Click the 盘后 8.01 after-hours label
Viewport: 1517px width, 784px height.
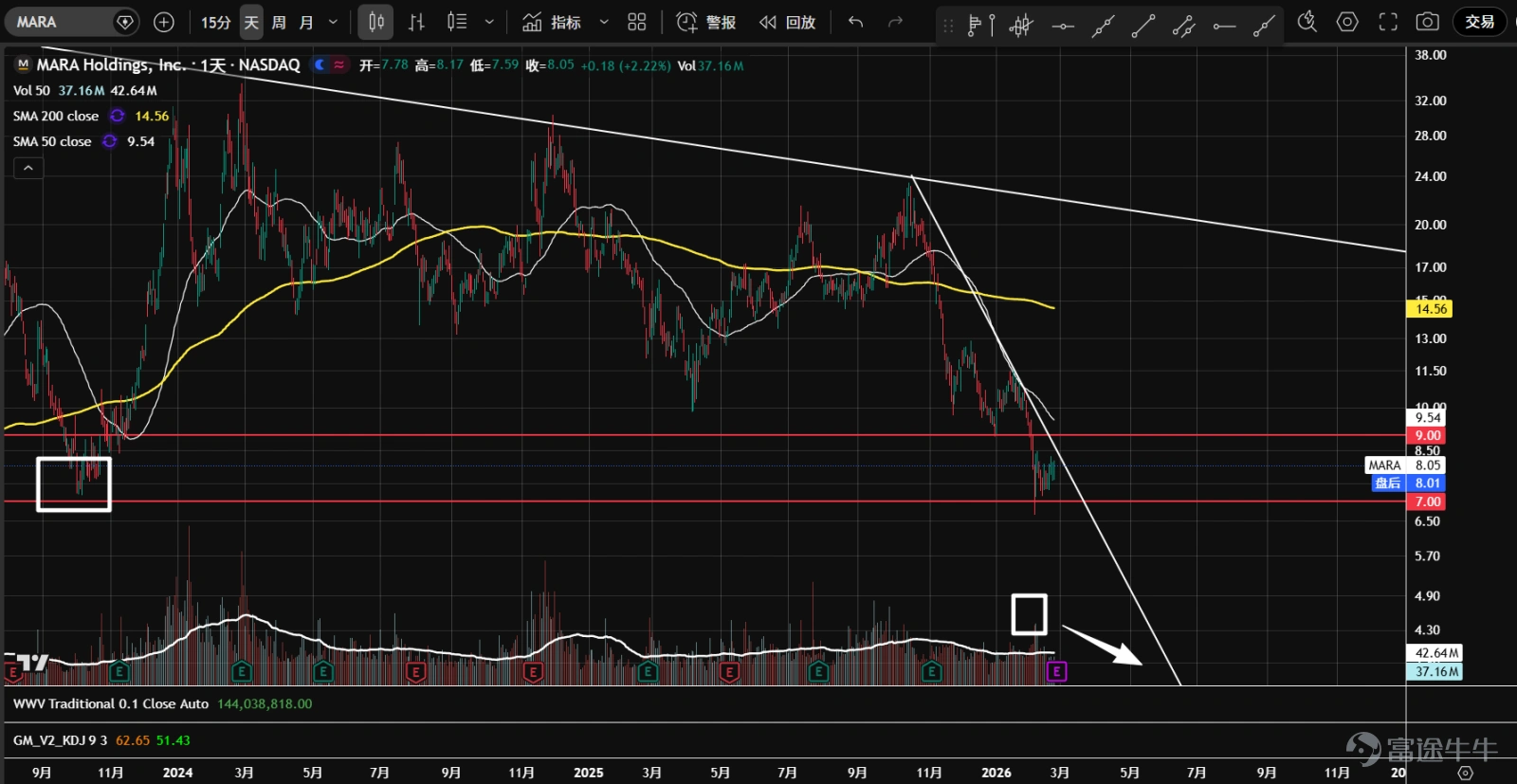1408,483
